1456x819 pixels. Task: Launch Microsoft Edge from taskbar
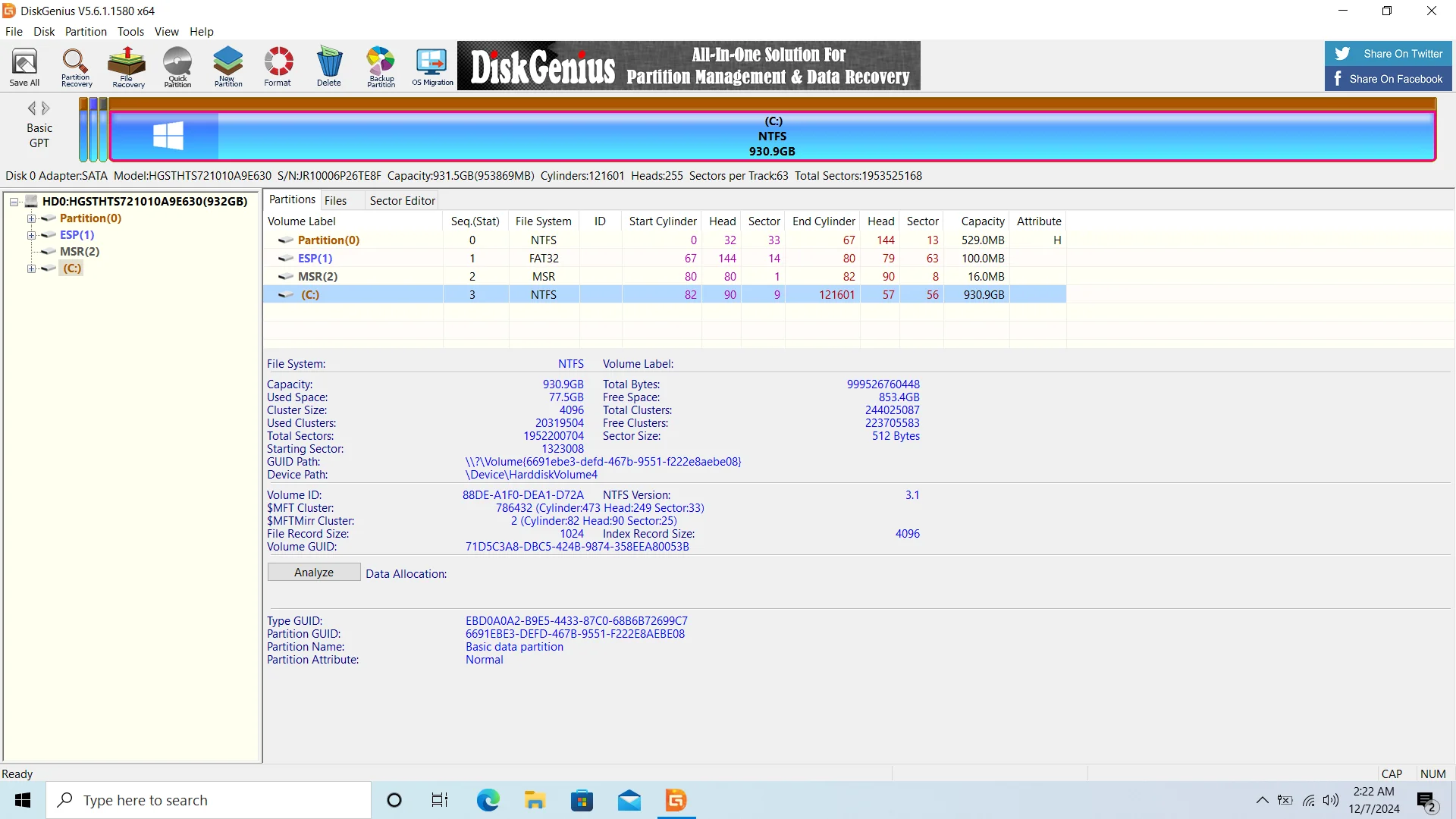[x=488, y=800]
